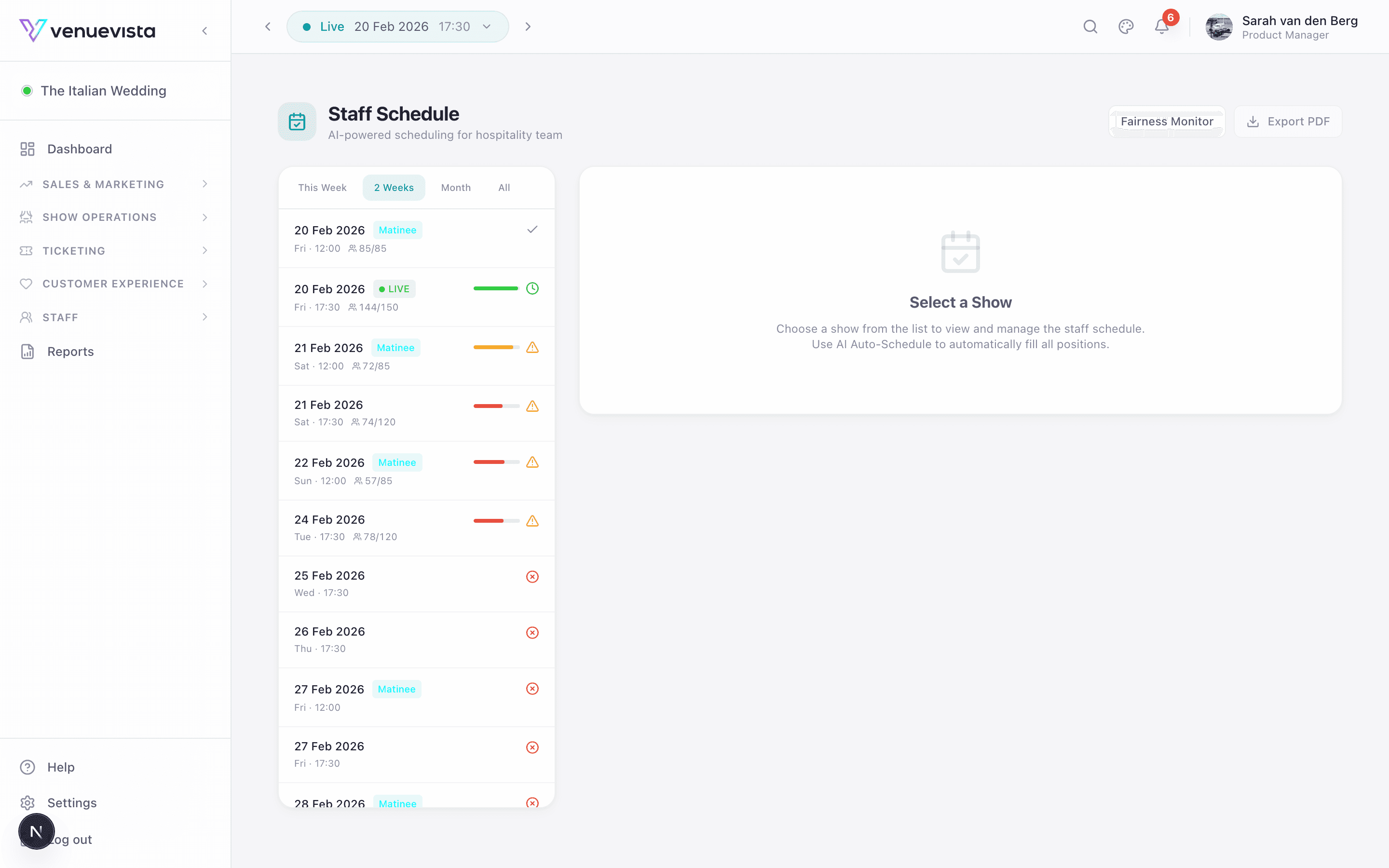This screenshot has width=1389, height=868.
Task: Switch to the This Week tab
Action: 322,187
